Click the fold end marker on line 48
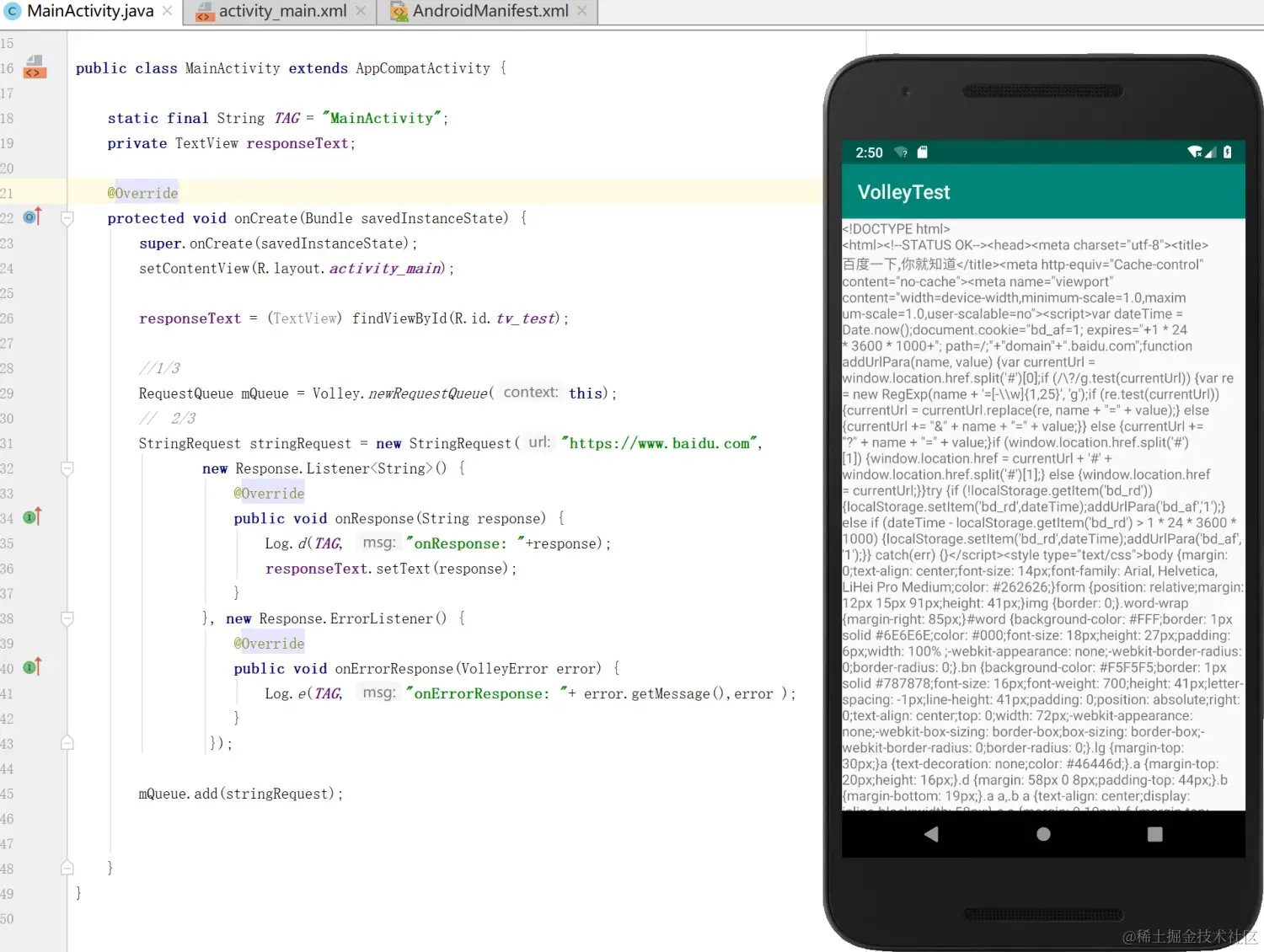The height and width of the screenshot is (952, 1264). coord(67,868)
